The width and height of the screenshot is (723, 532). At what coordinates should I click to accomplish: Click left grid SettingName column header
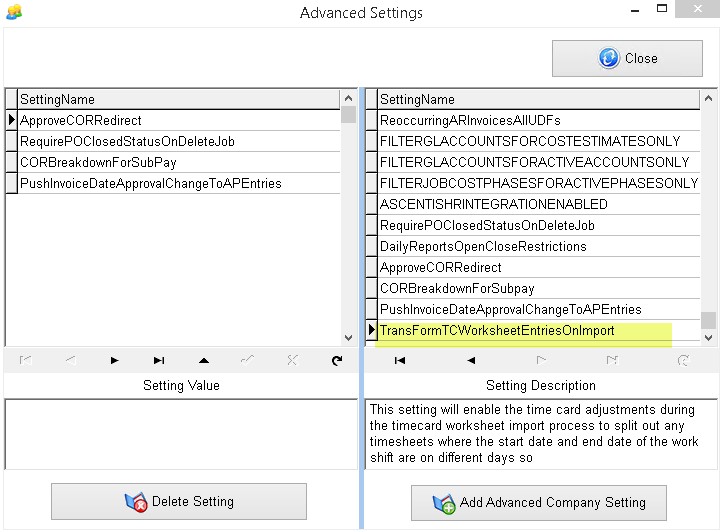[x=179, y=99]
